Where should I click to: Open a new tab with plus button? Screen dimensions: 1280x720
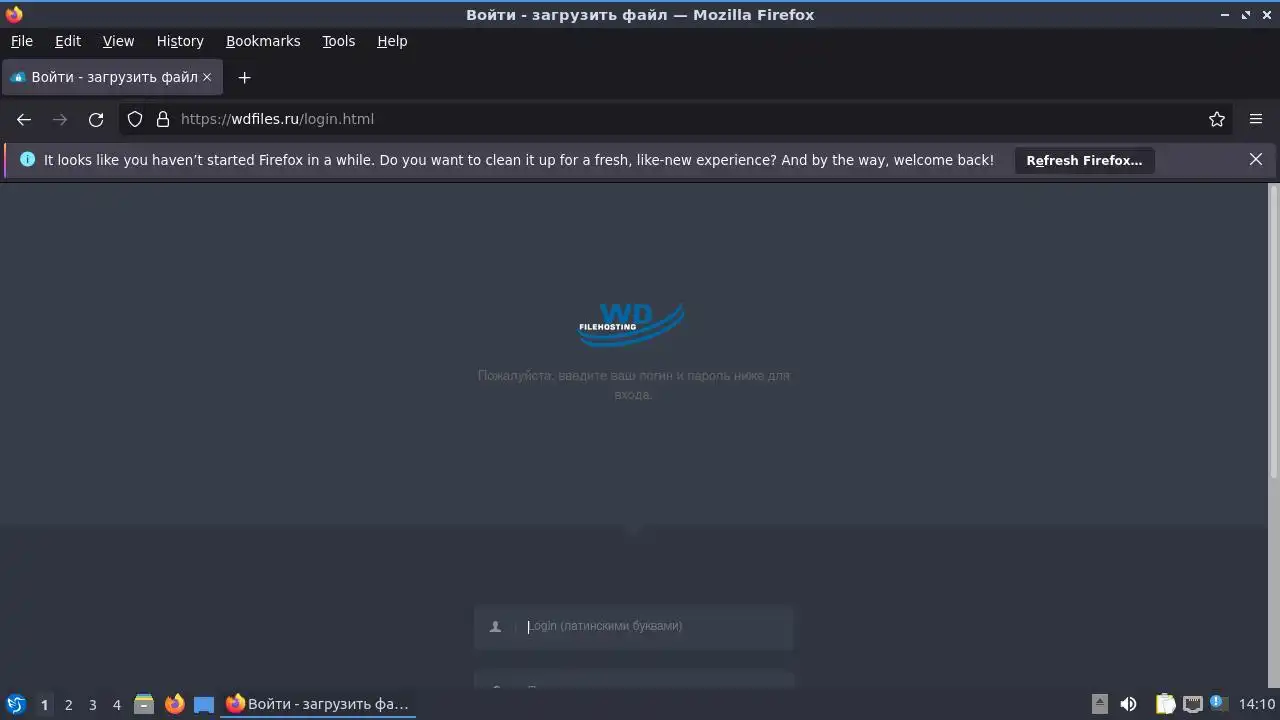pyautogui.click(x=244, y=77)
